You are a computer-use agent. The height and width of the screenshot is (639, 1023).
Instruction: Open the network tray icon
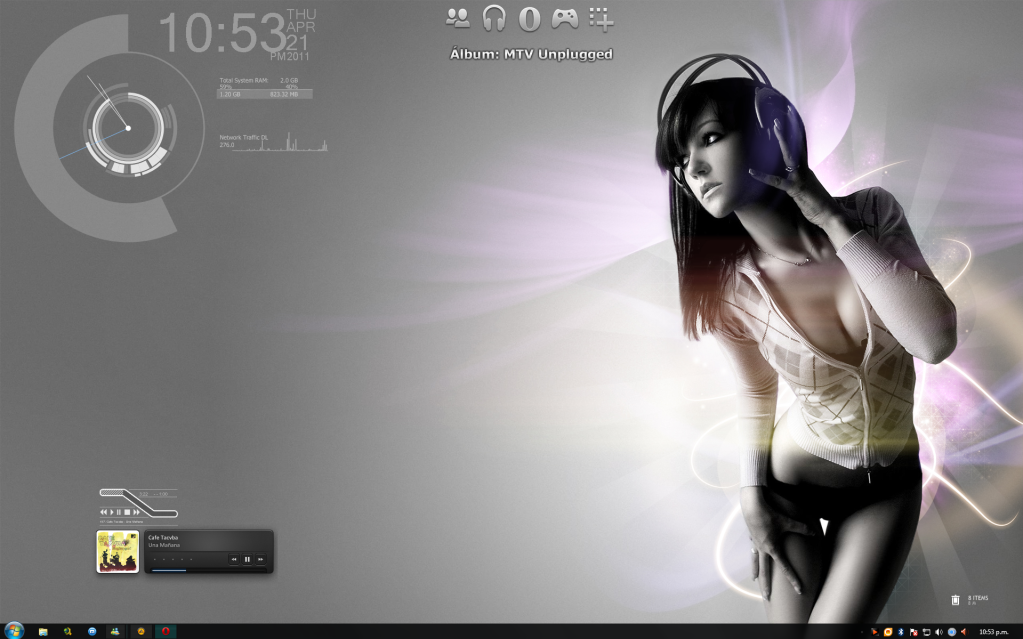coord(926,632)
